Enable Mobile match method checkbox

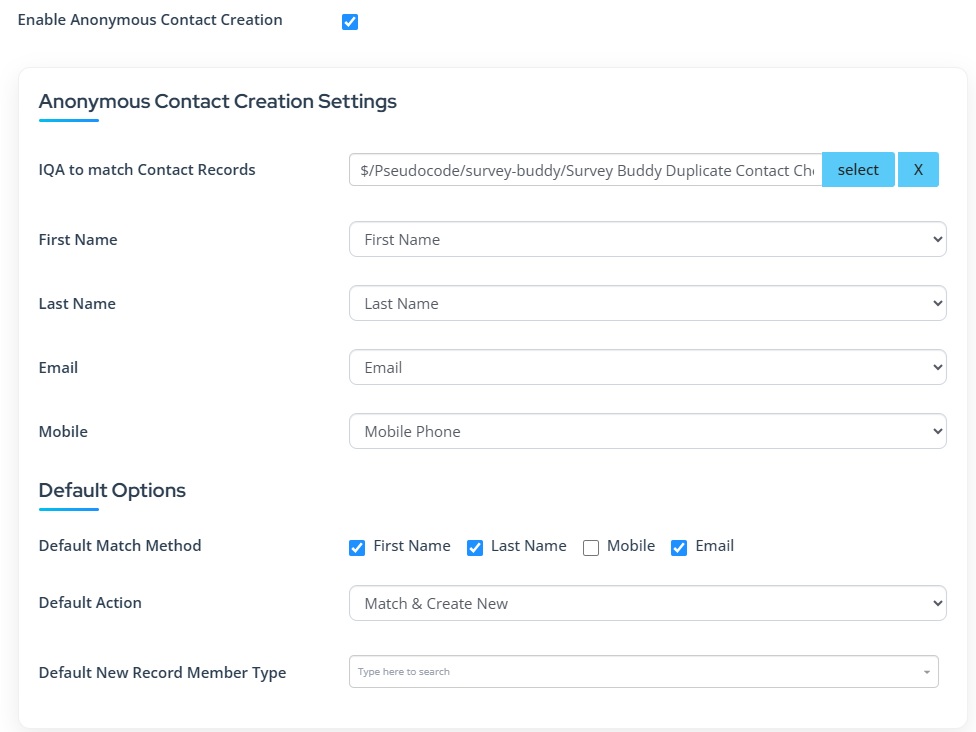591,548
